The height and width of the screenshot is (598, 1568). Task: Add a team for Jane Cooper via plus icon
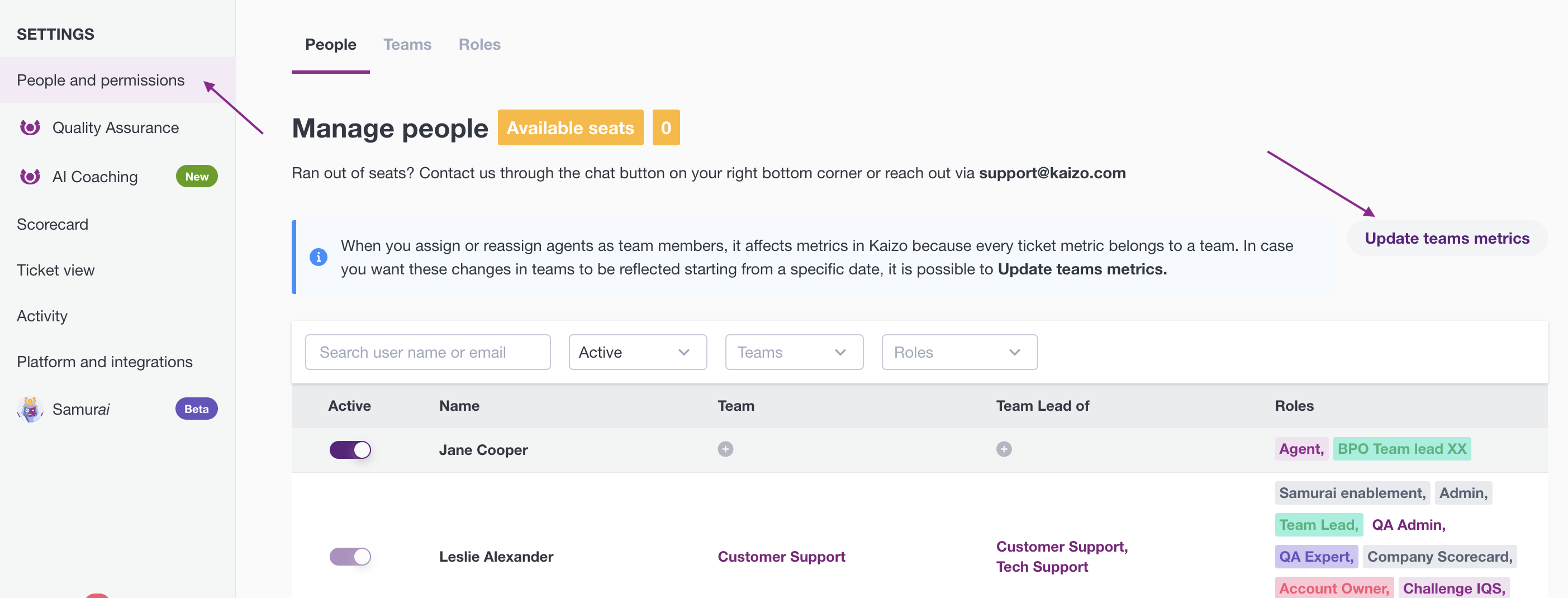click(x=725, y=449)
